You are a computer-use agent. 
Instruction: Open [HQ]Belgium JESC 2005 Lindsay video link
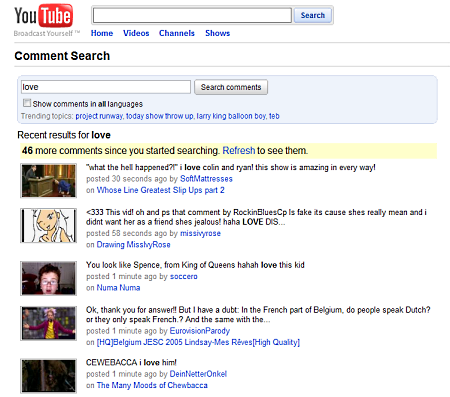coord(198,342)
